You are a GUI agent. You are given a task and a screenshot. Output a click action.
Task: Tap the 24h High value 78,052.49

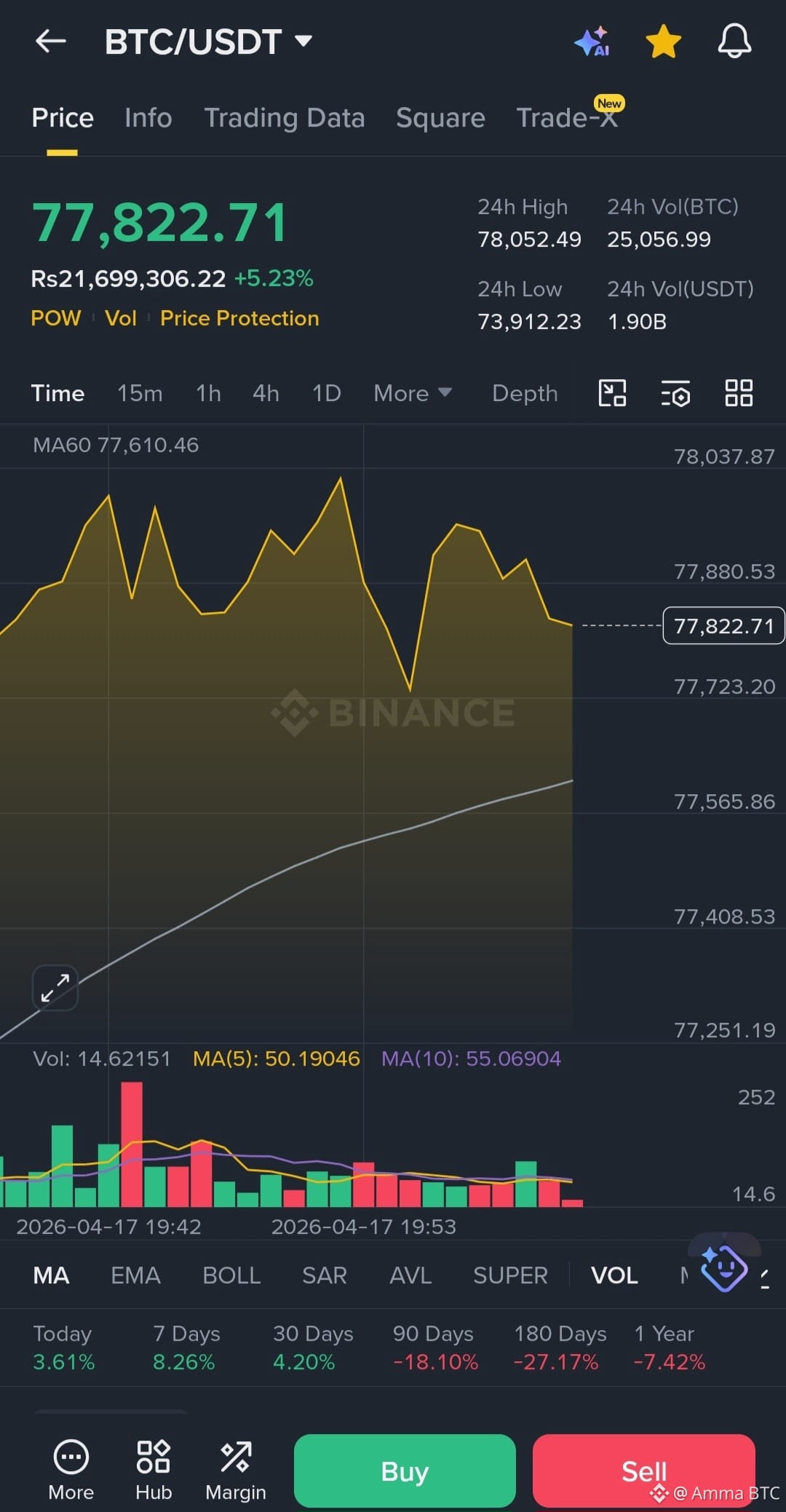click(x=530, y=240)
